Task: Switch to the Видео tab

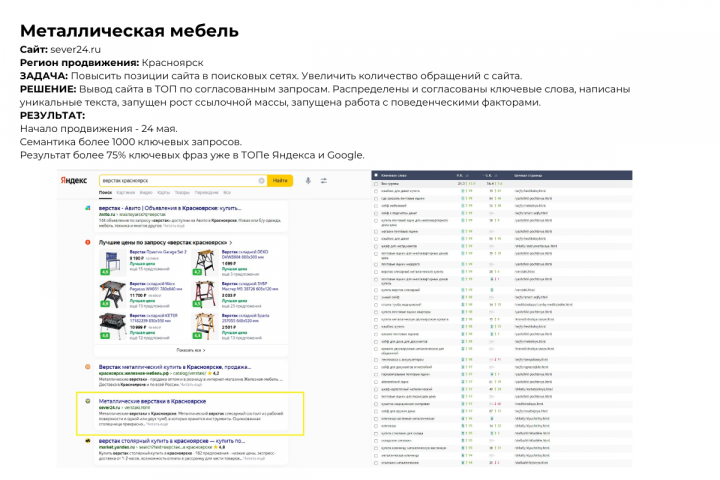Action: (146, 192)
